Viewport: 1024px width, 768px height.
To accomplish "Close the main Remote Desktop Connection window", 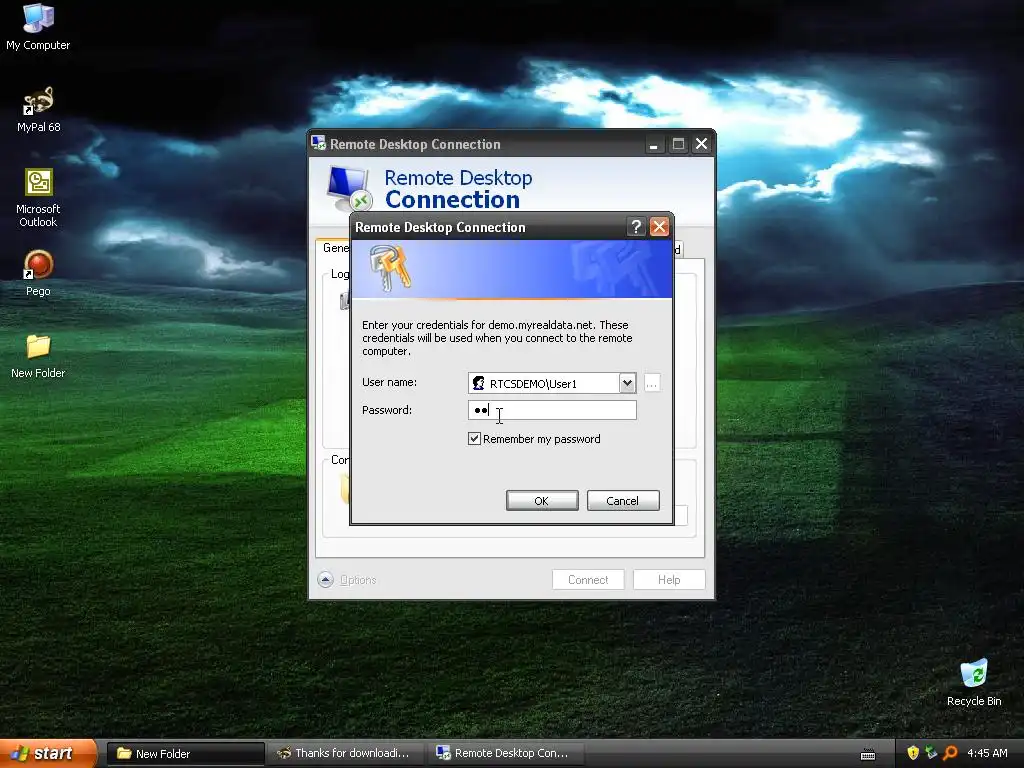I will [x=701, y=144].
